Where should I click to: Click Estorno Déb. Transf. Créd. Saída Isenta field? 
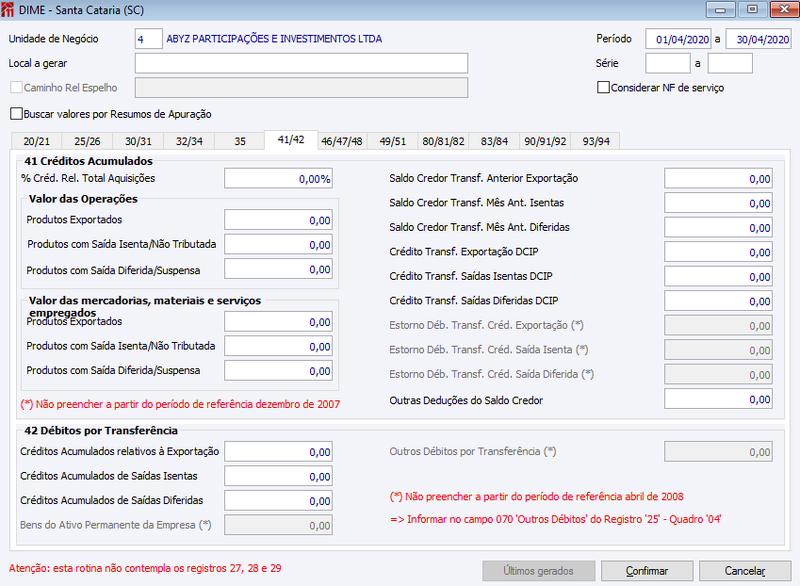click(x=718, y=350)
